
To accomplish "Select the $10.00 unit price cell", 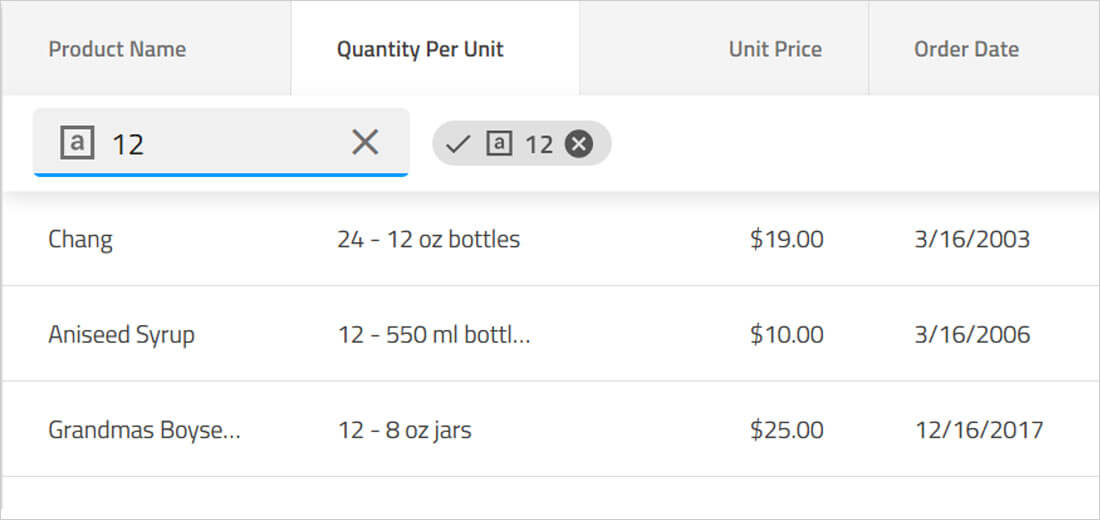I will click(x=786, y=335).
